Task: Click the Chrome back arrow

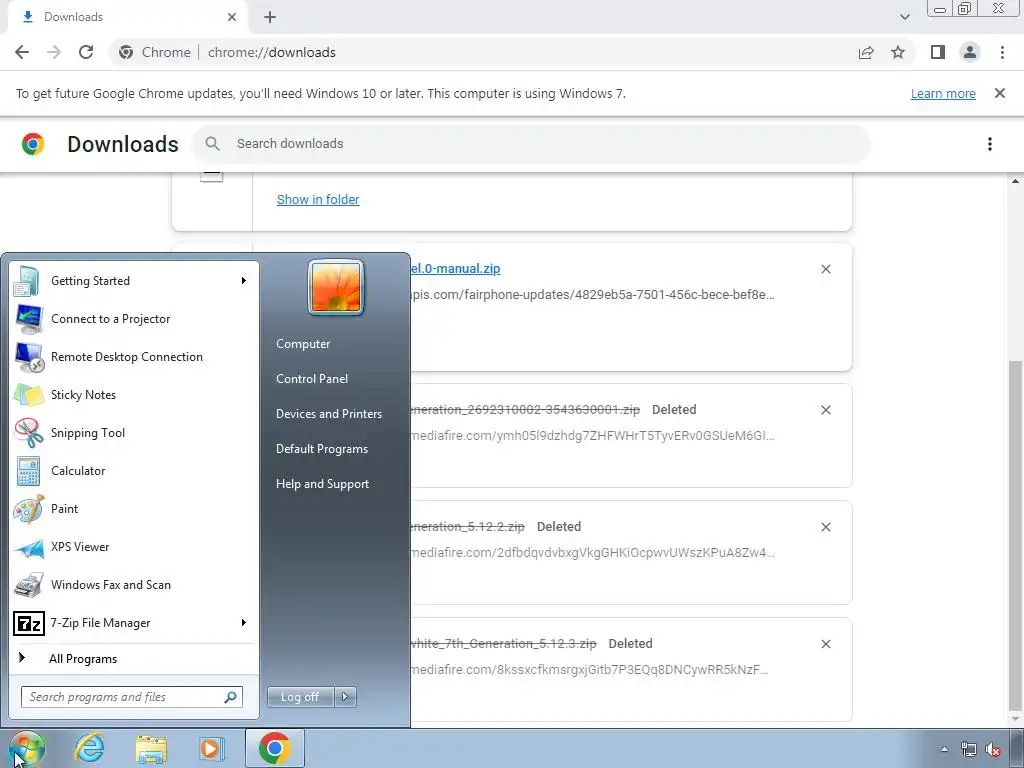Action: click(22, 52)
